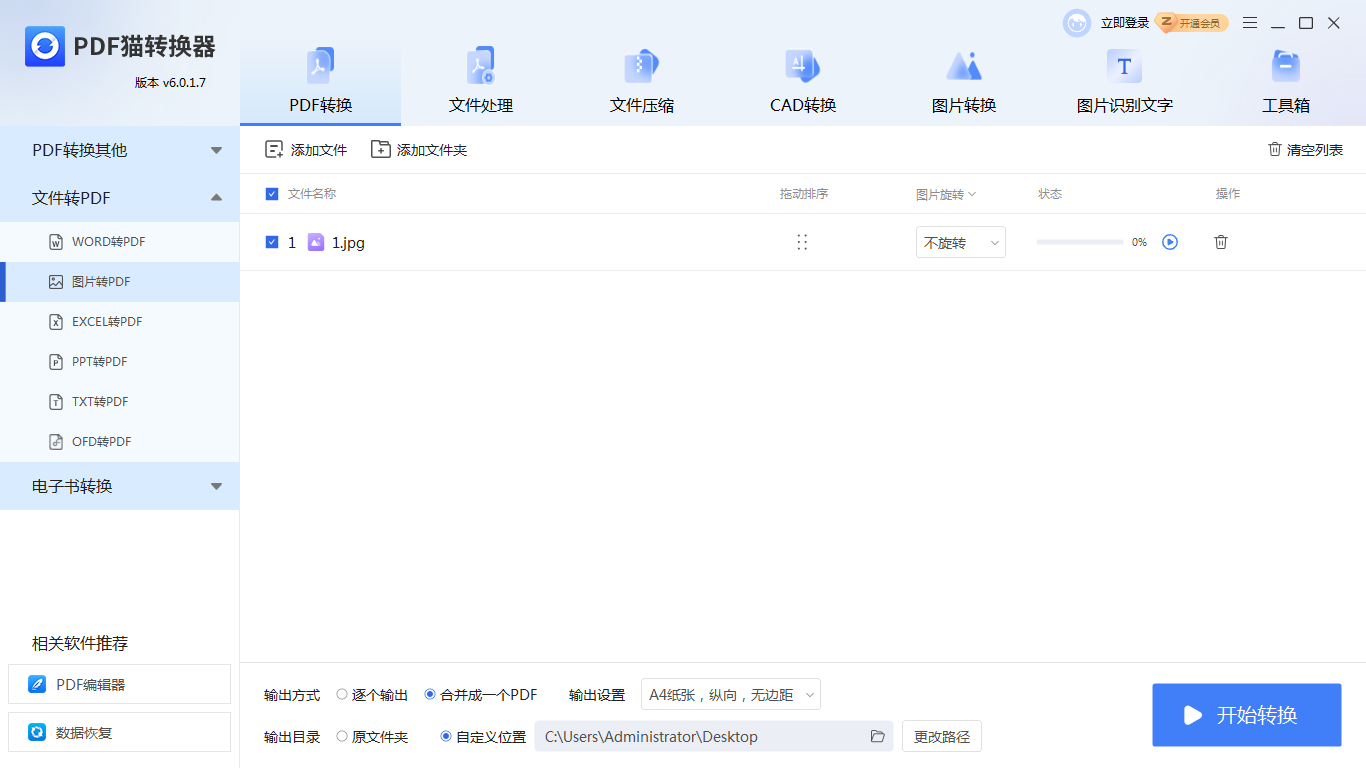Open the PDF转换 tab
Image resolution: width=1366 pixels, height=768 pixels.
tap(321, 82)
